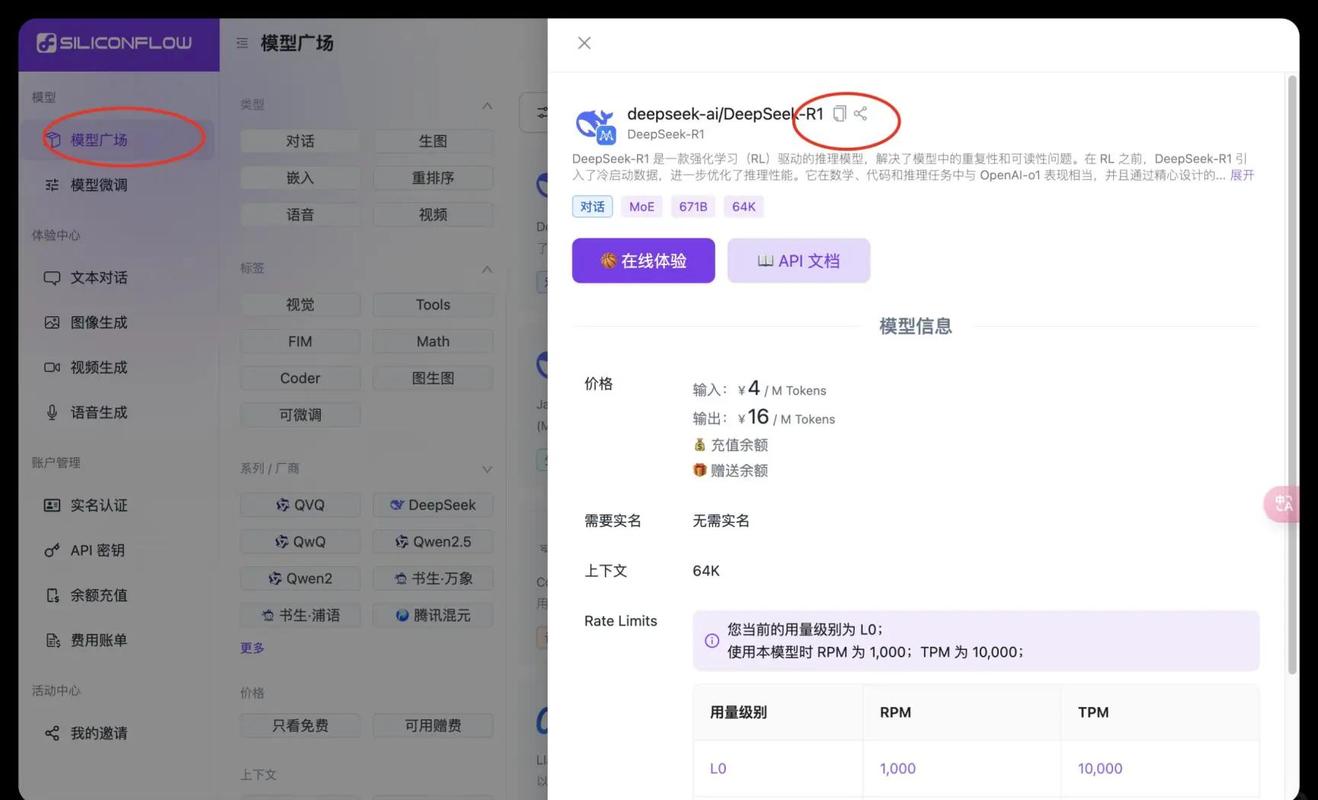Click the 余额充值 wallet icon

click(x=52, y=596)
